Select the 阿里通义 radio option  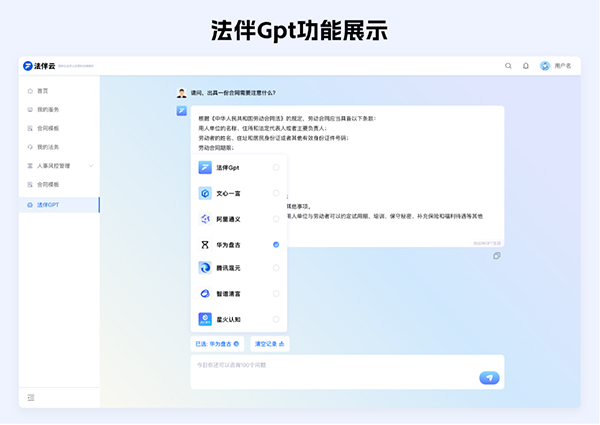coord(276,219)
